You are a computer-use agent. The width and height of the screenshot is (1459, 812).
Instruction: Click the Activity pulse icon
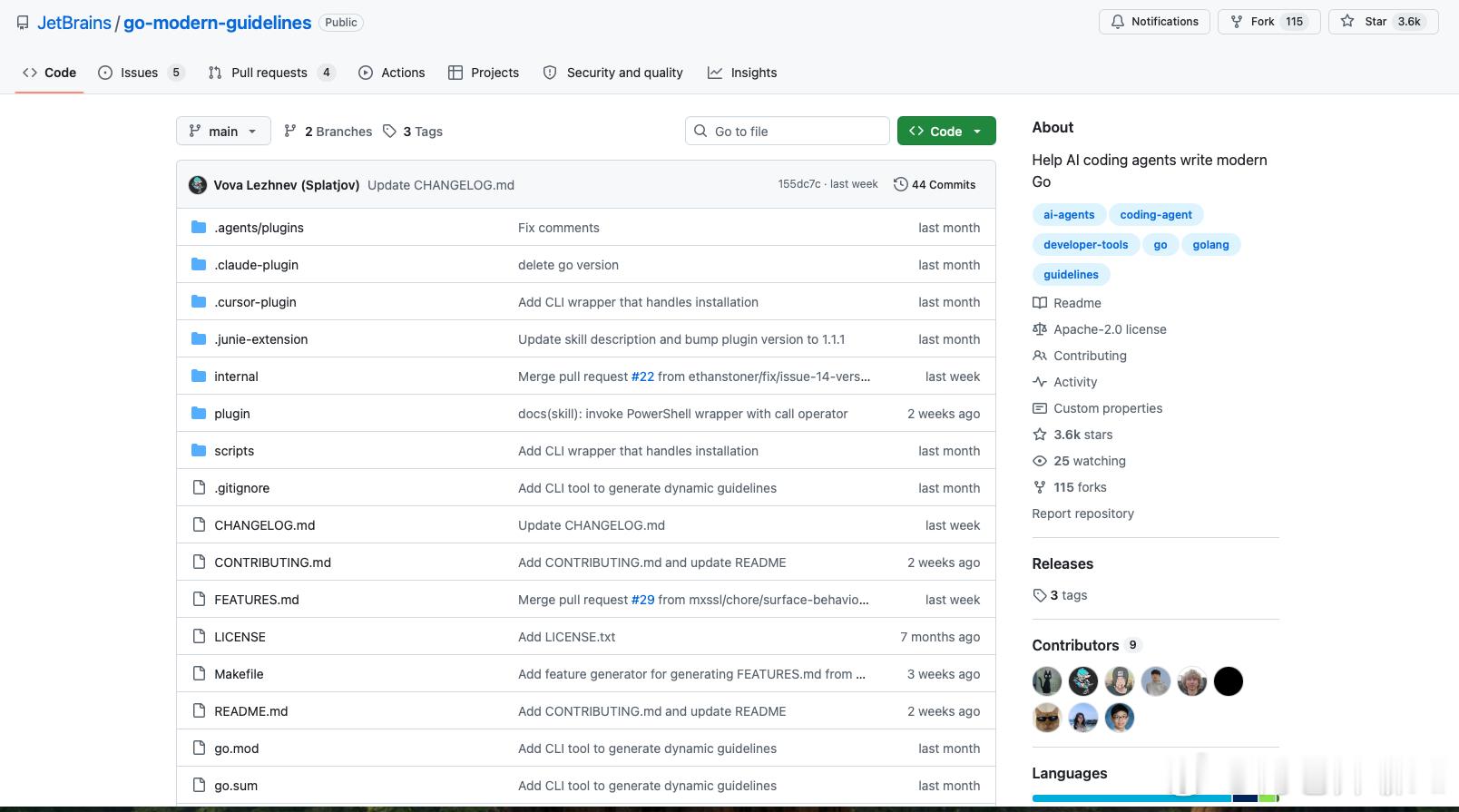1040,382
